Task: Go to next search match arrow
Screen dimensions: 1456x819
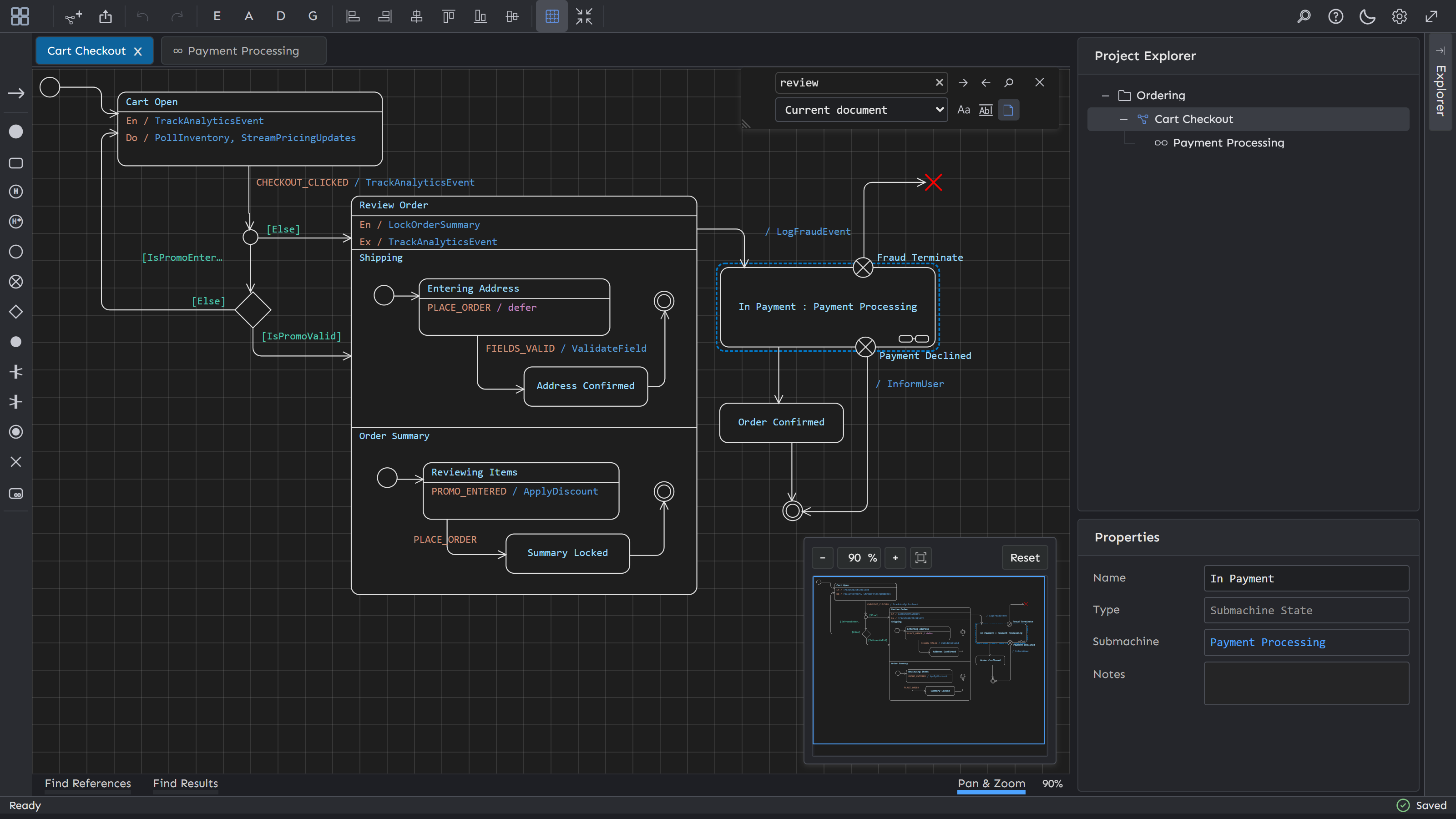Action: [x=963, y=82]
